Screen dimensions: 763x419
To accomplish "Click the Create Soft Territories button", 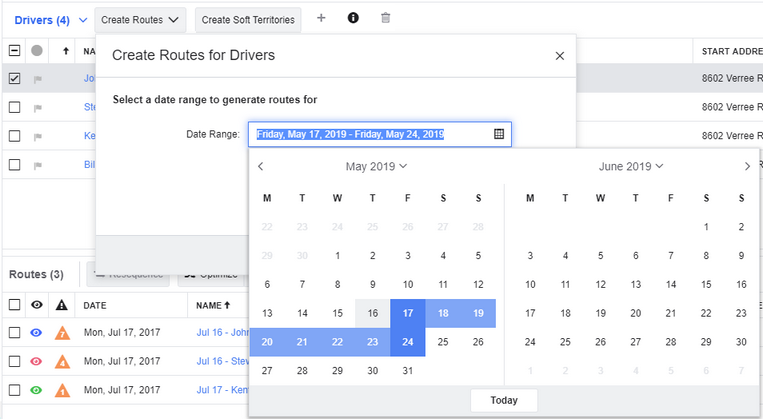I will point(248,20).
